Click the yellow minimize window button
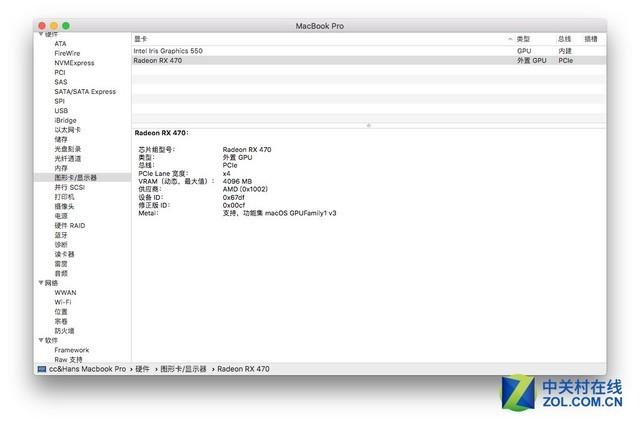The height and width of the screenshot is (423, 640). pos(54,26)
